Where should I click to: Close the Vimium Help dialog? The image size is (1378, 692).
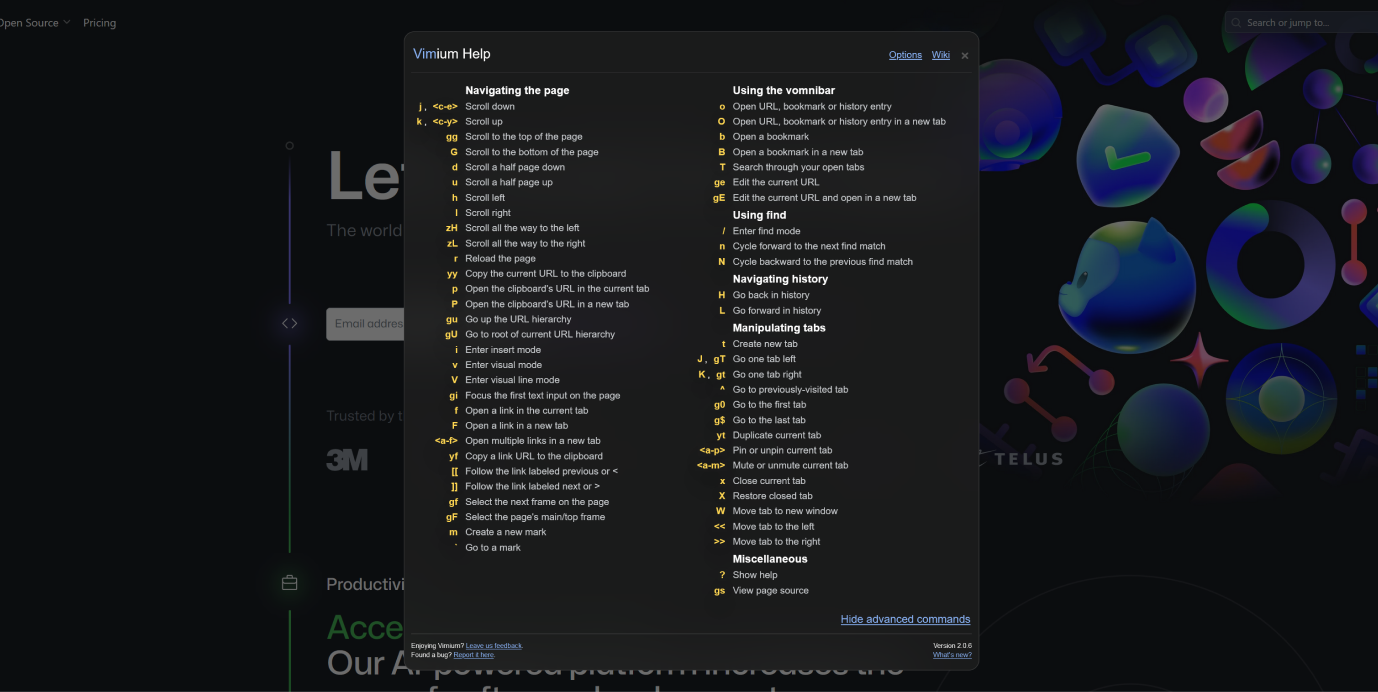click(964, 56)
